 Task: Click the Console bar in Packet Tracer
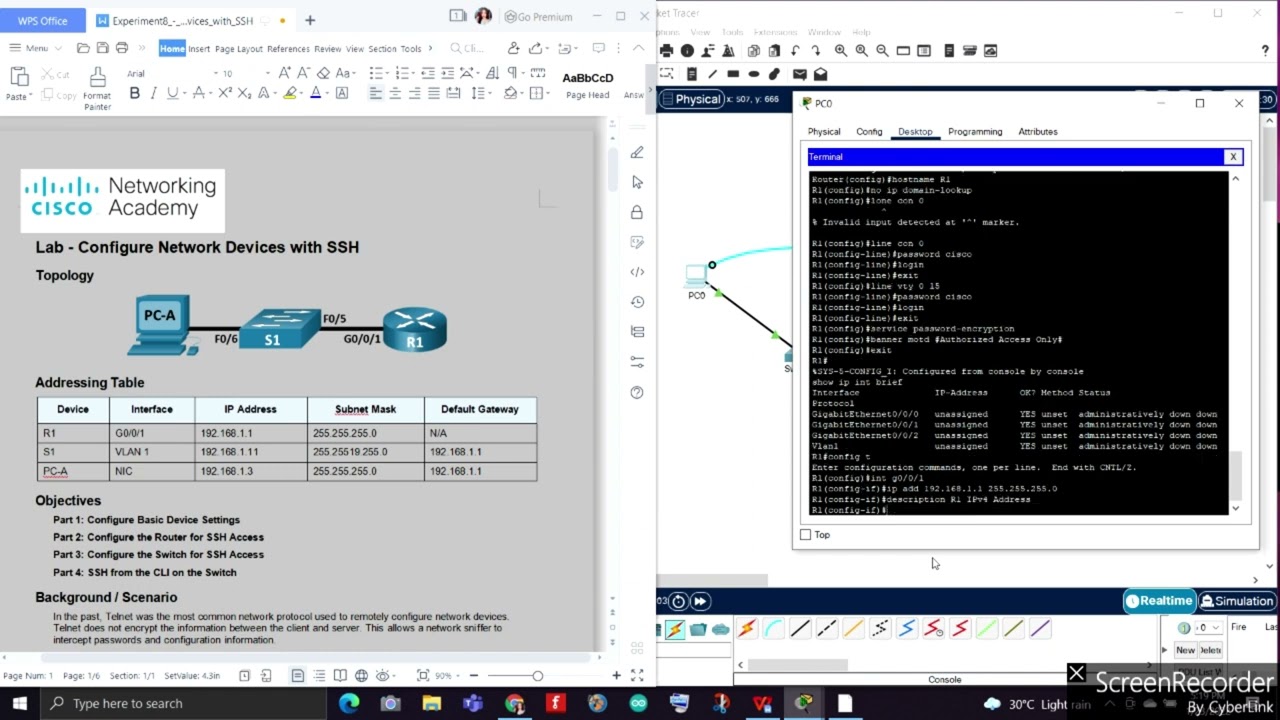tap(944, 680)
